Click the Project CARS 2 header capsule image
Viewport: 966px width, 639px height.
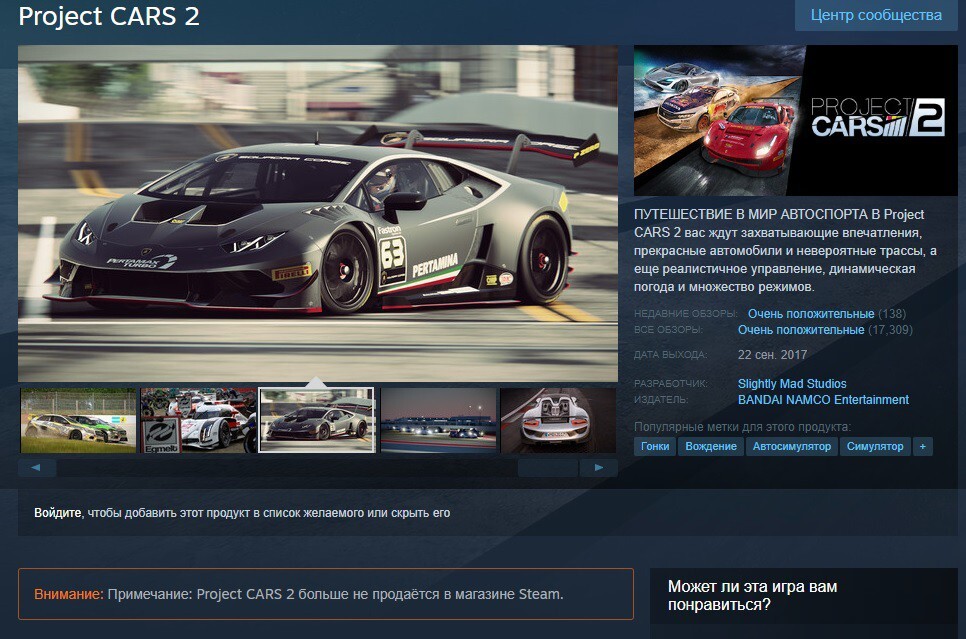(x=795, y=120)
